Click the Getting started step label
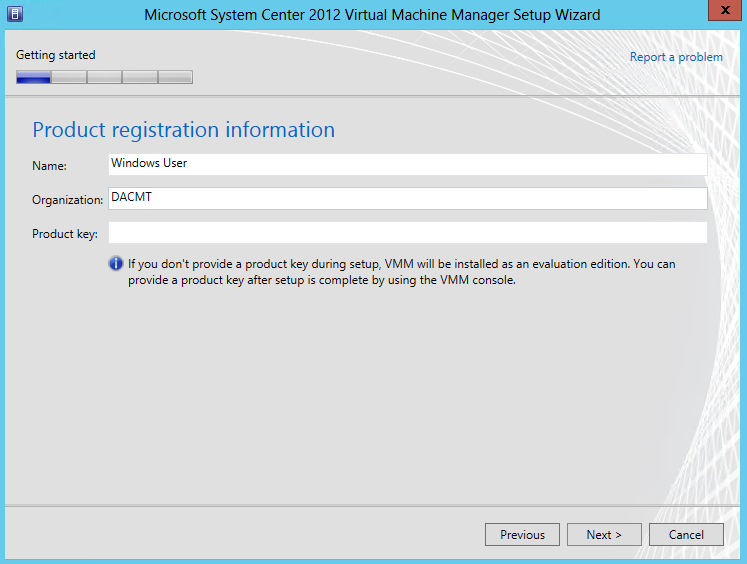This screenshot has width=747, height=564. coord(56,55)
